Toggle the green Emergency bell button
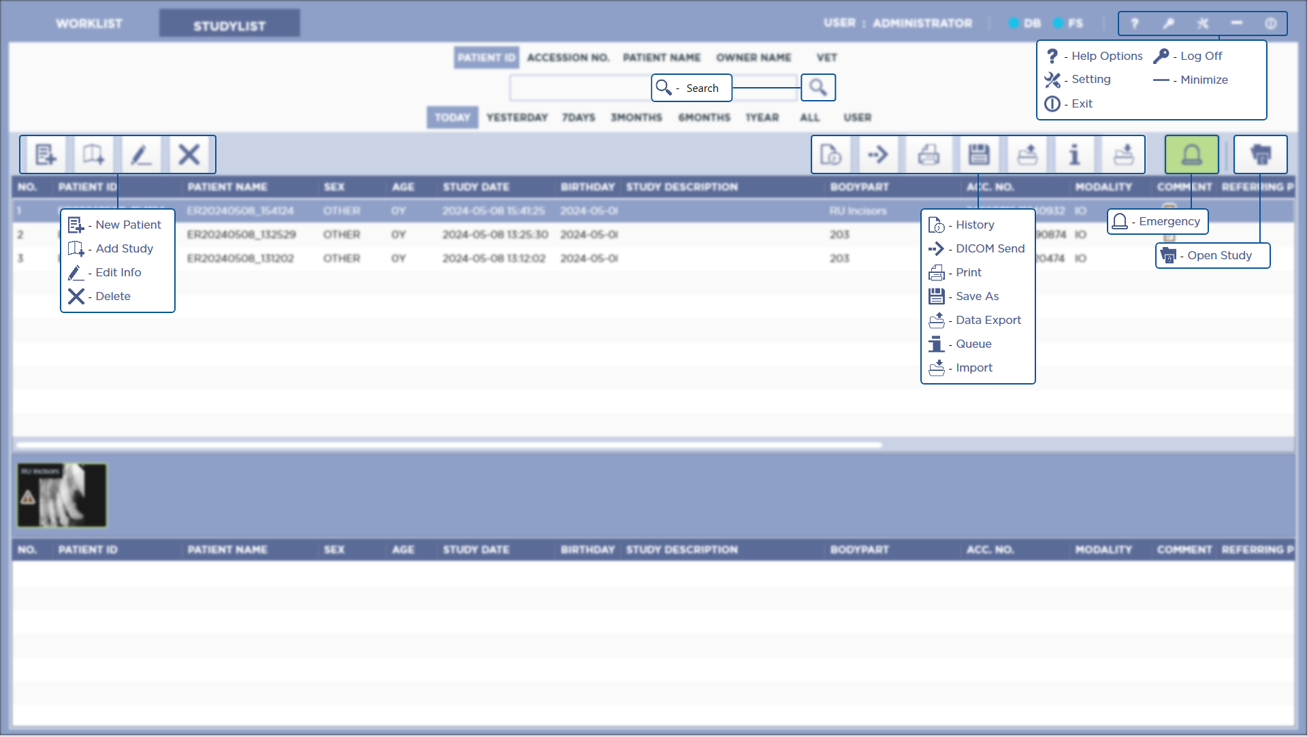 [1191, 155]
